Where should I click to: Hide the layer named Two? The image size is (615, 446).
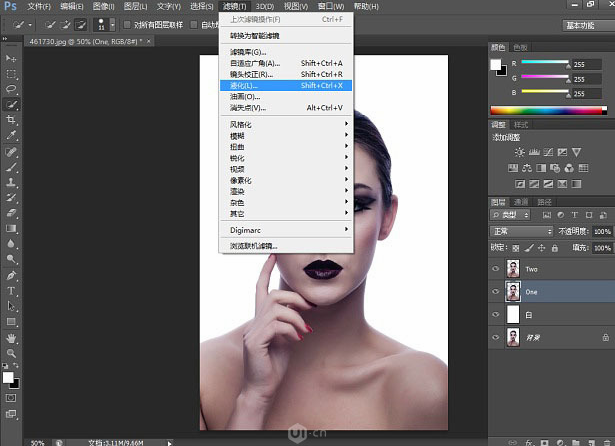496,267
